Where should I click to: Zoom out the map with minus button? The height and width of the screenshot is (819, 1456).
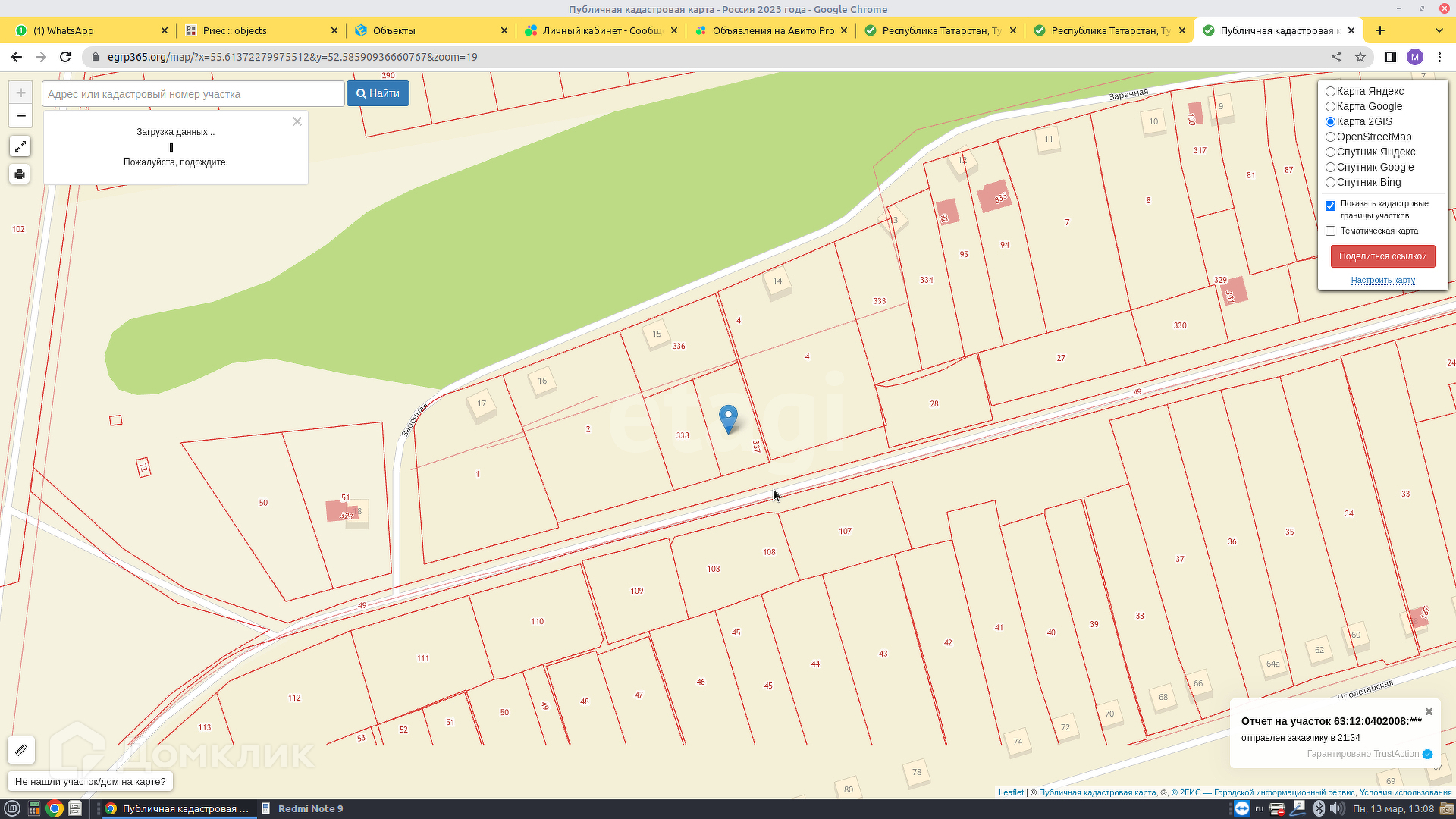point(20,115)
